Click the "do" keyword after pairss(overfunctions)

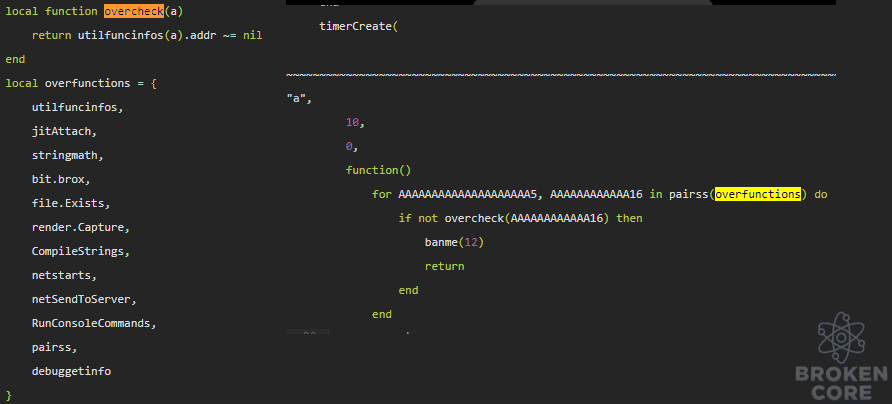[820, 195]
